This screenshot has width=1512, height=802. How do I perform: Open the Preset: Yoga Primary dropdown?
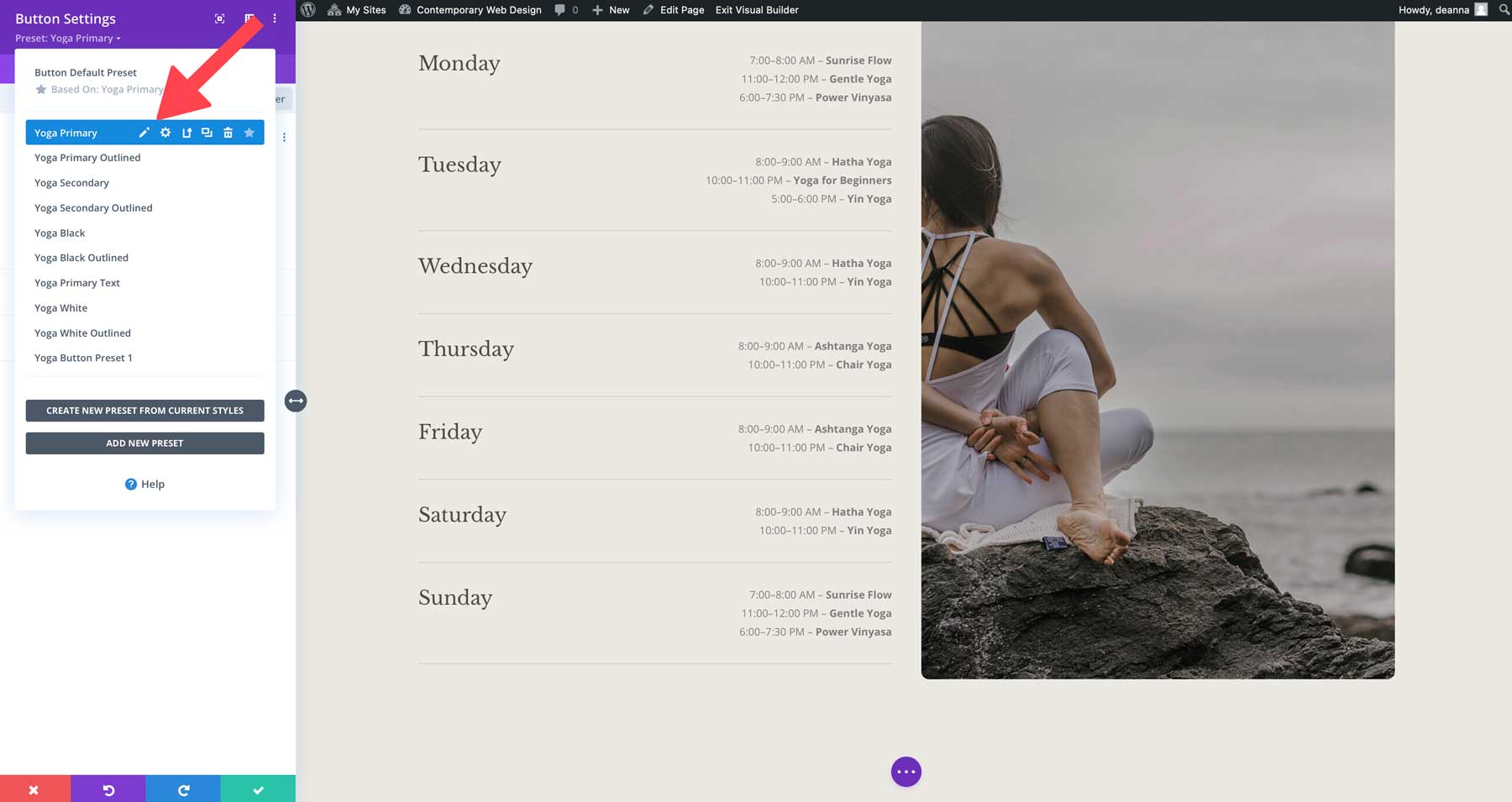[67, 38]
